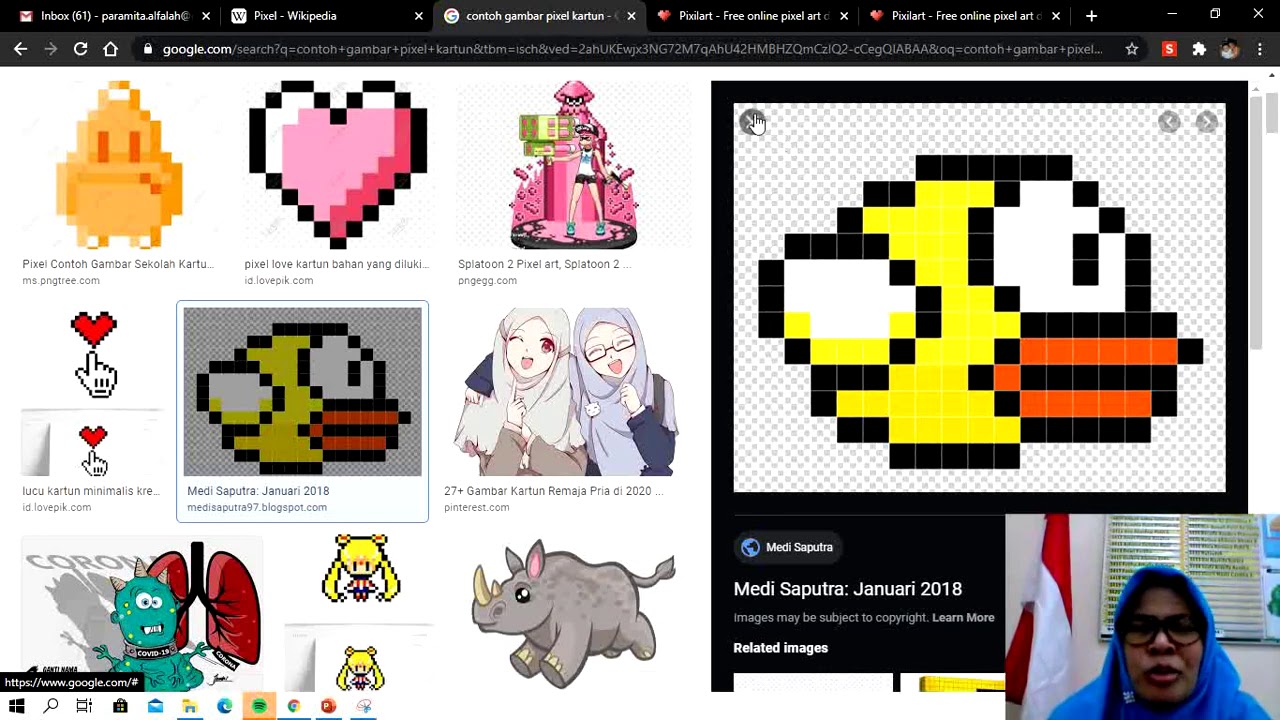Open a new browser tab
Viewport: 1280px width, 720px height.
point(1091,16)
